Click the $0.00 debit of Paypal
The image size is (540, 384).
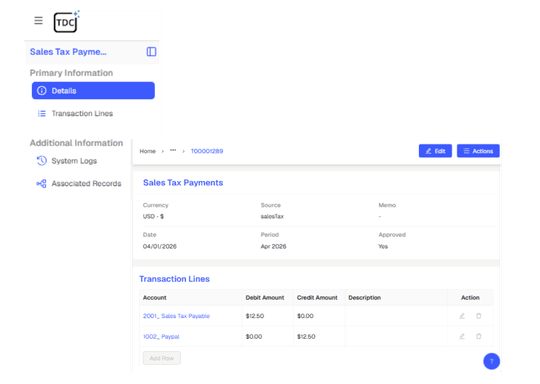(254, 336)
